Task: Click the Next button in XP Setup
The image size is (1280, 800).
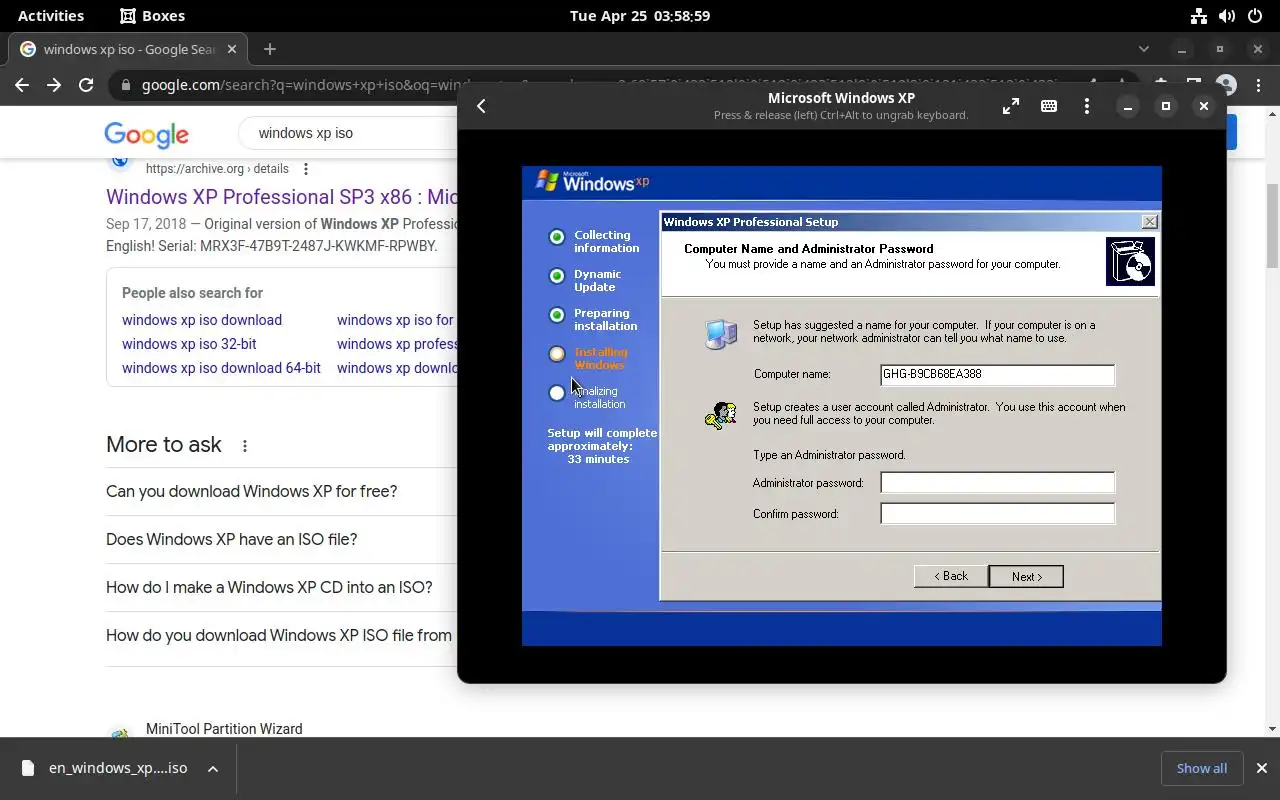Action: coord(1026,577)
